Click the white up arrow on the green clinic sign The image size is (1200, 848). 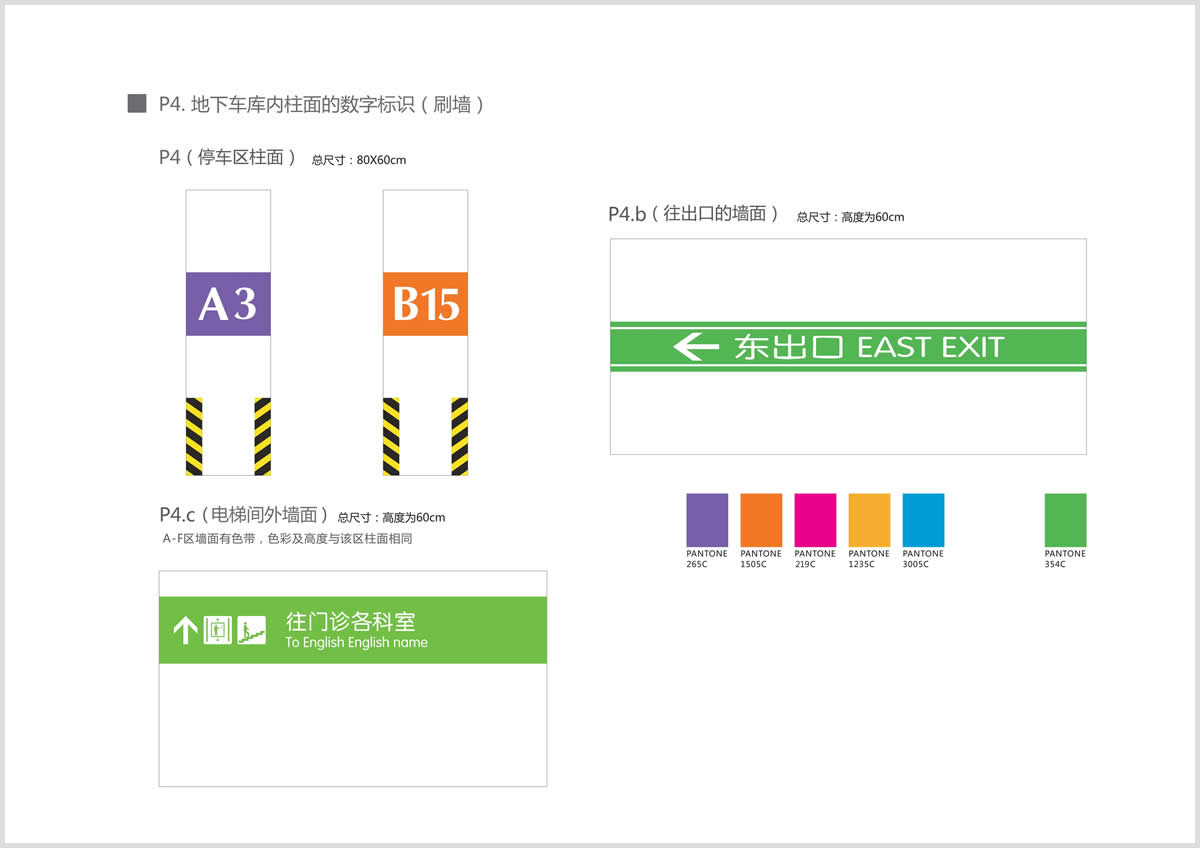click(185, 630)
